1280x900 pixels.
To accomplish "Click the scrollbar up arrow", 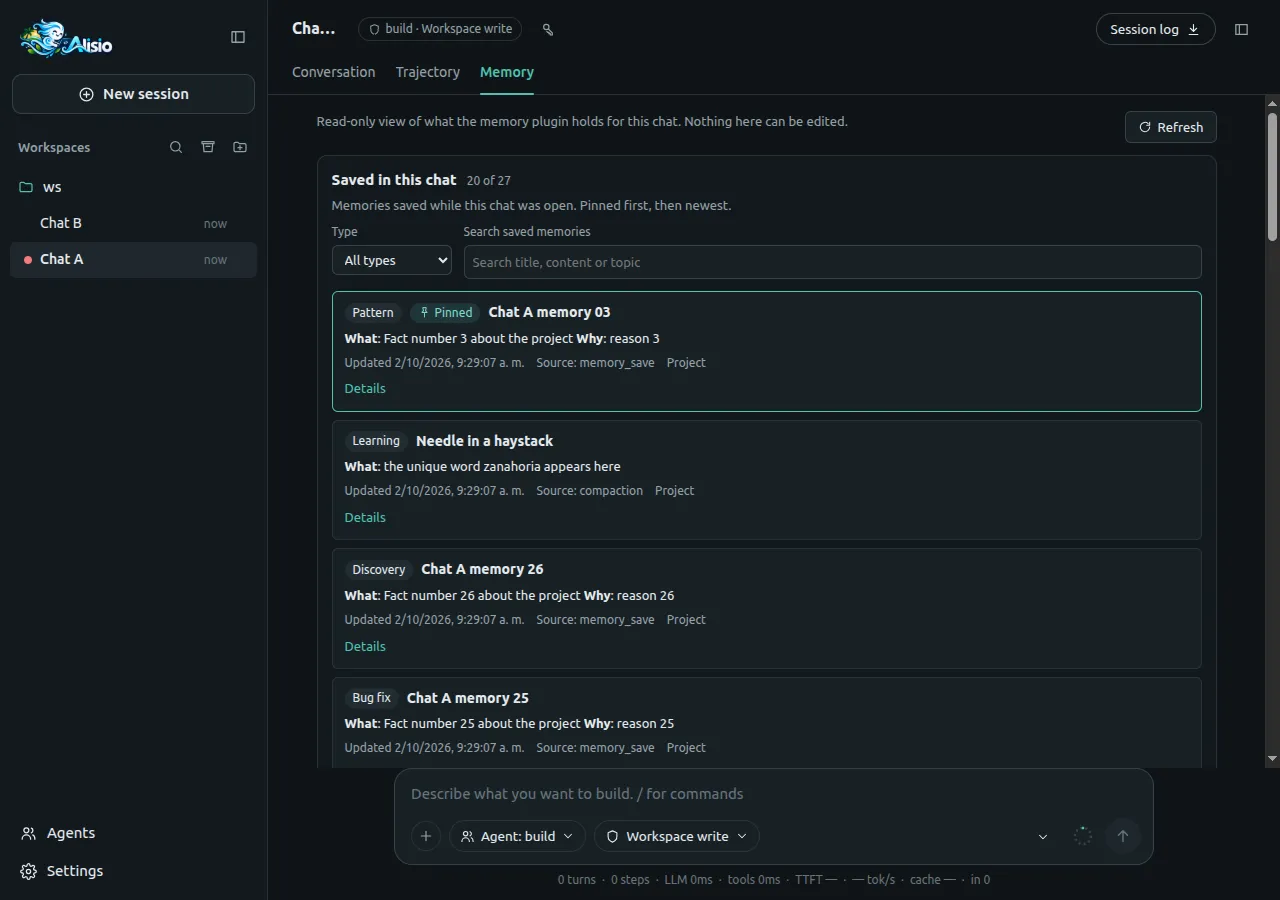I will [x=1272, y=103].
